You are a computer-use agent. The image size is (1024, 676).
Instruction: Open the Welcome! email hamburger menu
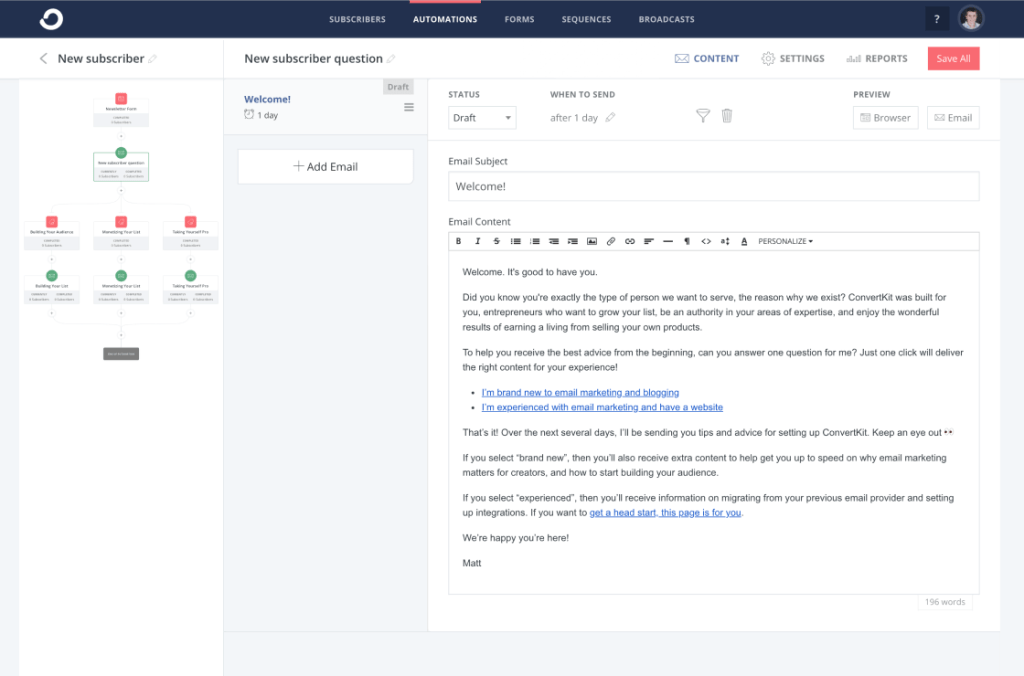click(408, 108)
